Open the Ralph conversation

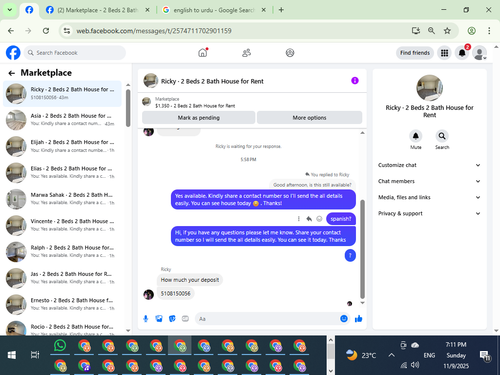pyautogui.click(x=62, y=251)
